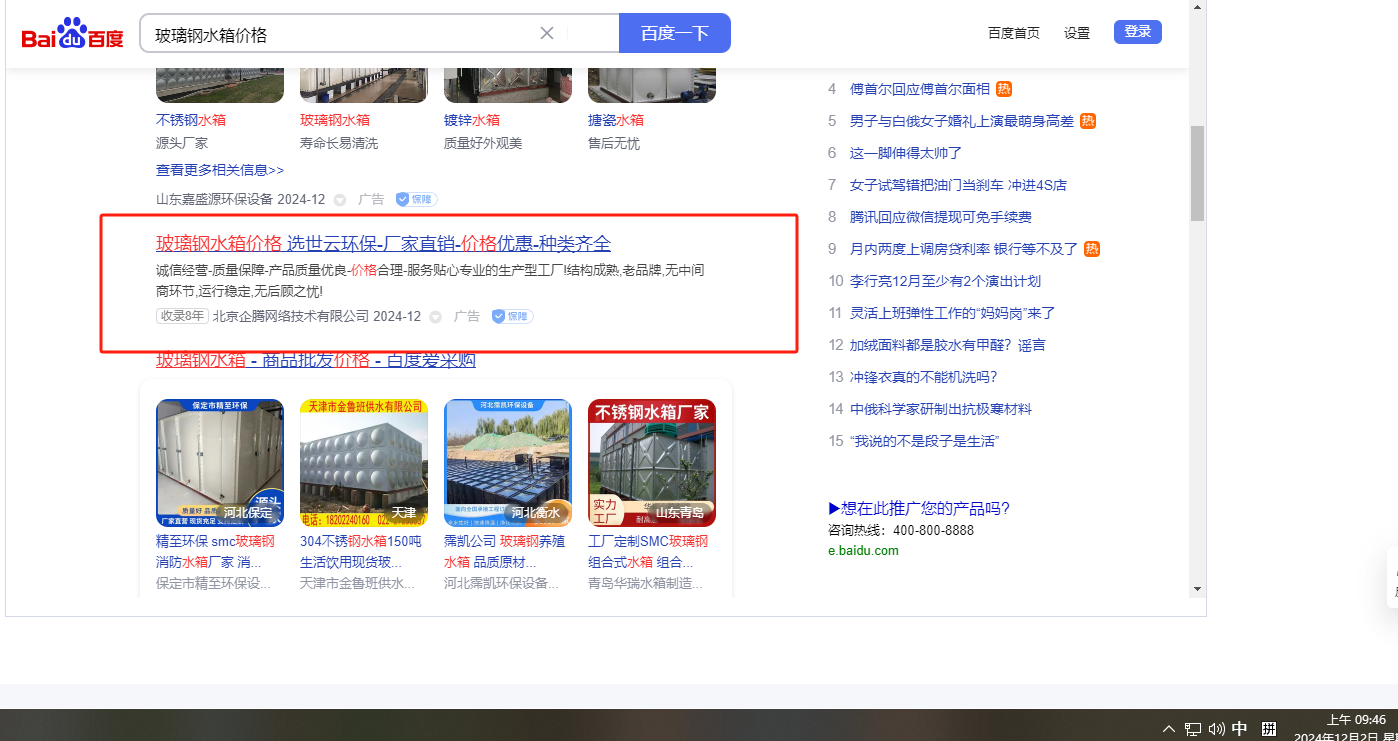This screenshot has width=1398, height=741.
Task: Expand the dropdown arrow after 北京企腾网络技术有限公司 2024-12
Action: pyautogui.click(x=436, y=317)
